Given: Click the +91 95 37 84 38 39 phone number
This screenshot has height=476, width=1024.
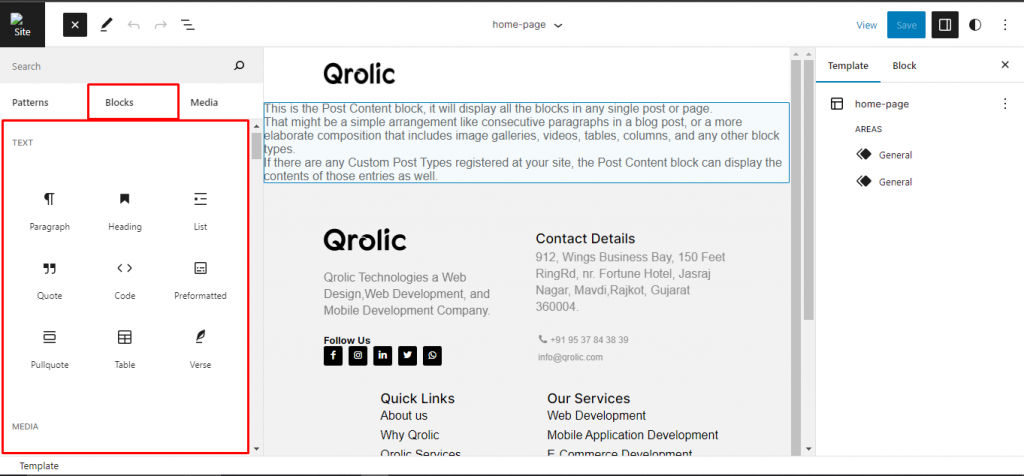Looking at the screenshot, I should coord(589,340).
